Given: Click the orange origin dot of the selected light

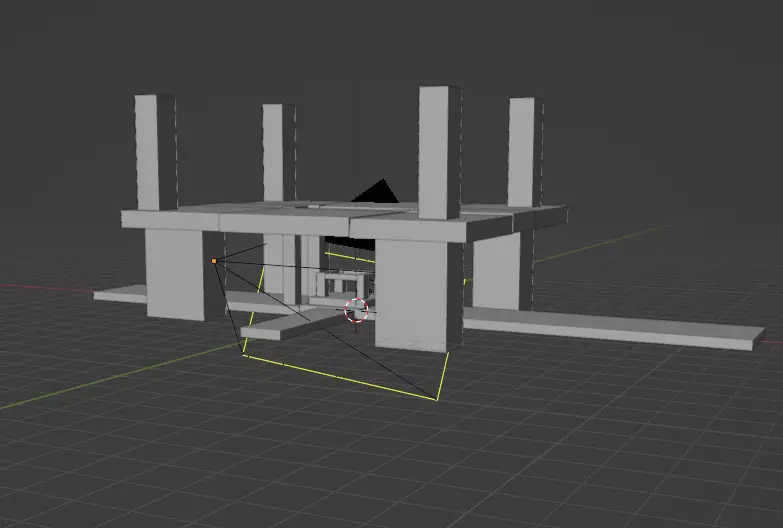Looking at the screenshot, I should (x=214, y=261).
